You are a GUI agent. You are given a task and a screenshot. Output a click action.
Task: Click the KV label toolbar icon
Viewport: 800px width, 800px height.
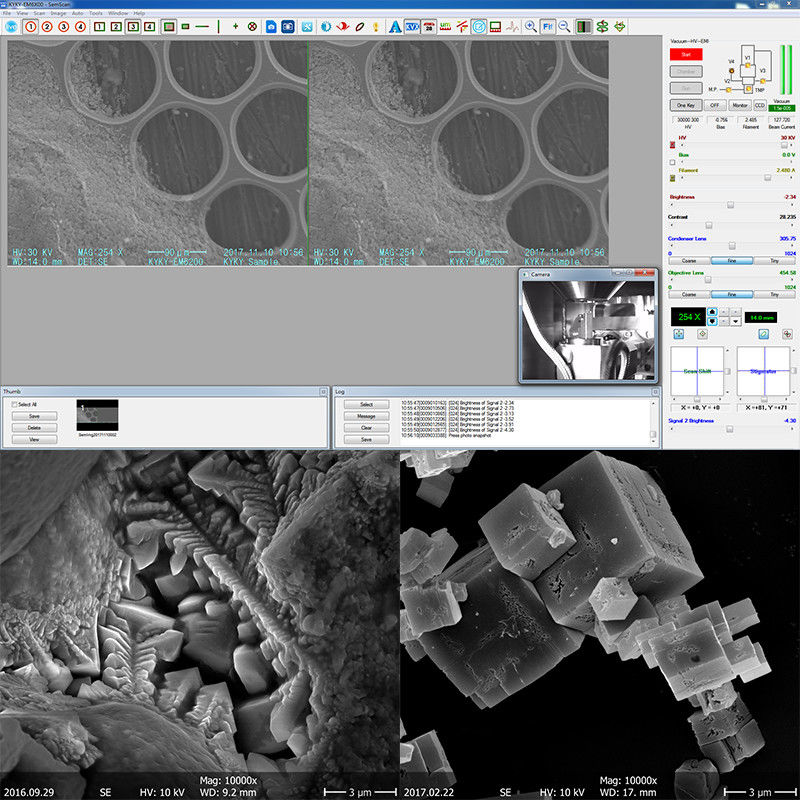(412, 27)
